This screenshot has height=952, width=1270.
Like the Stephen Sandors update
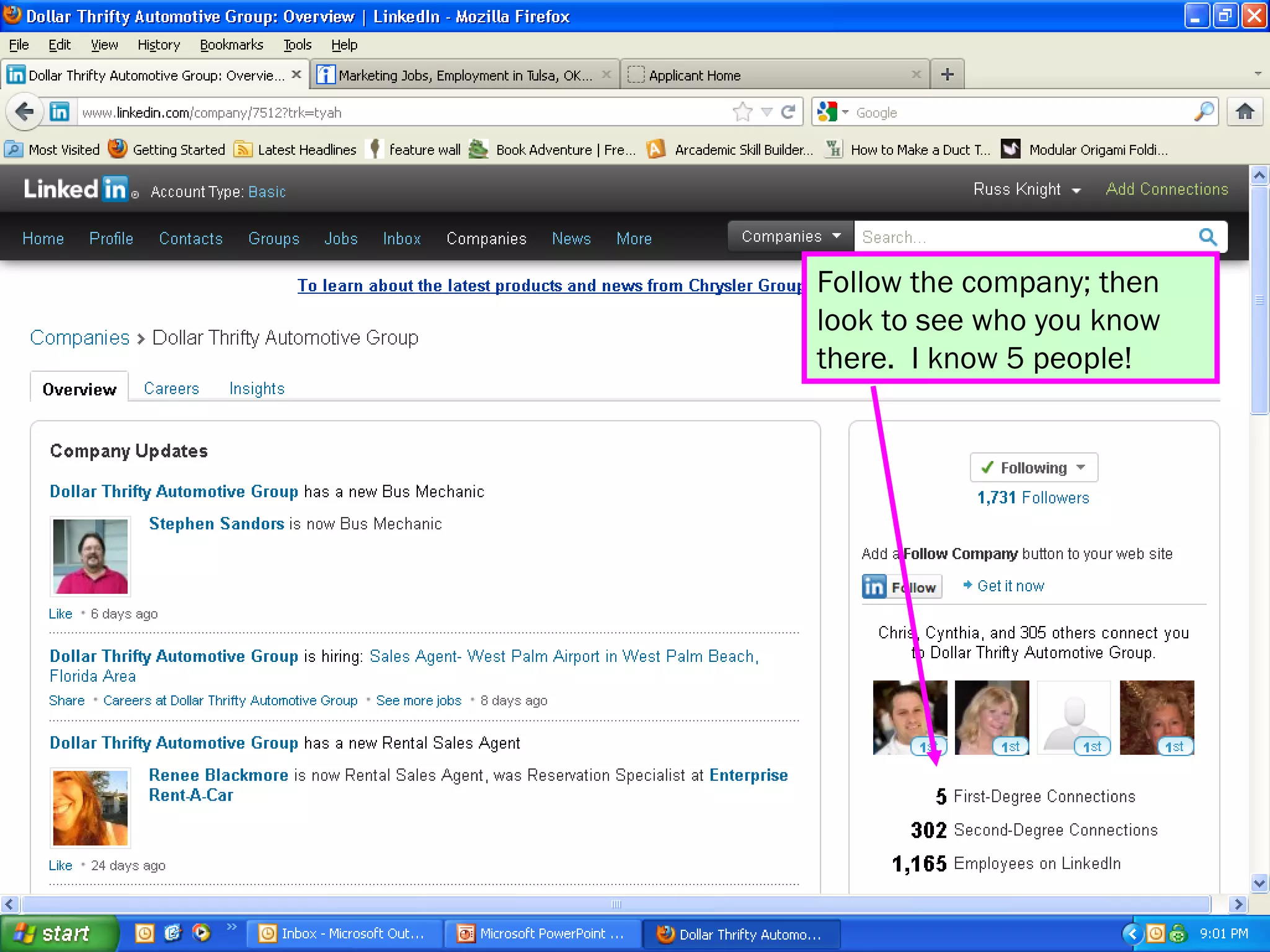click(61, 614)
